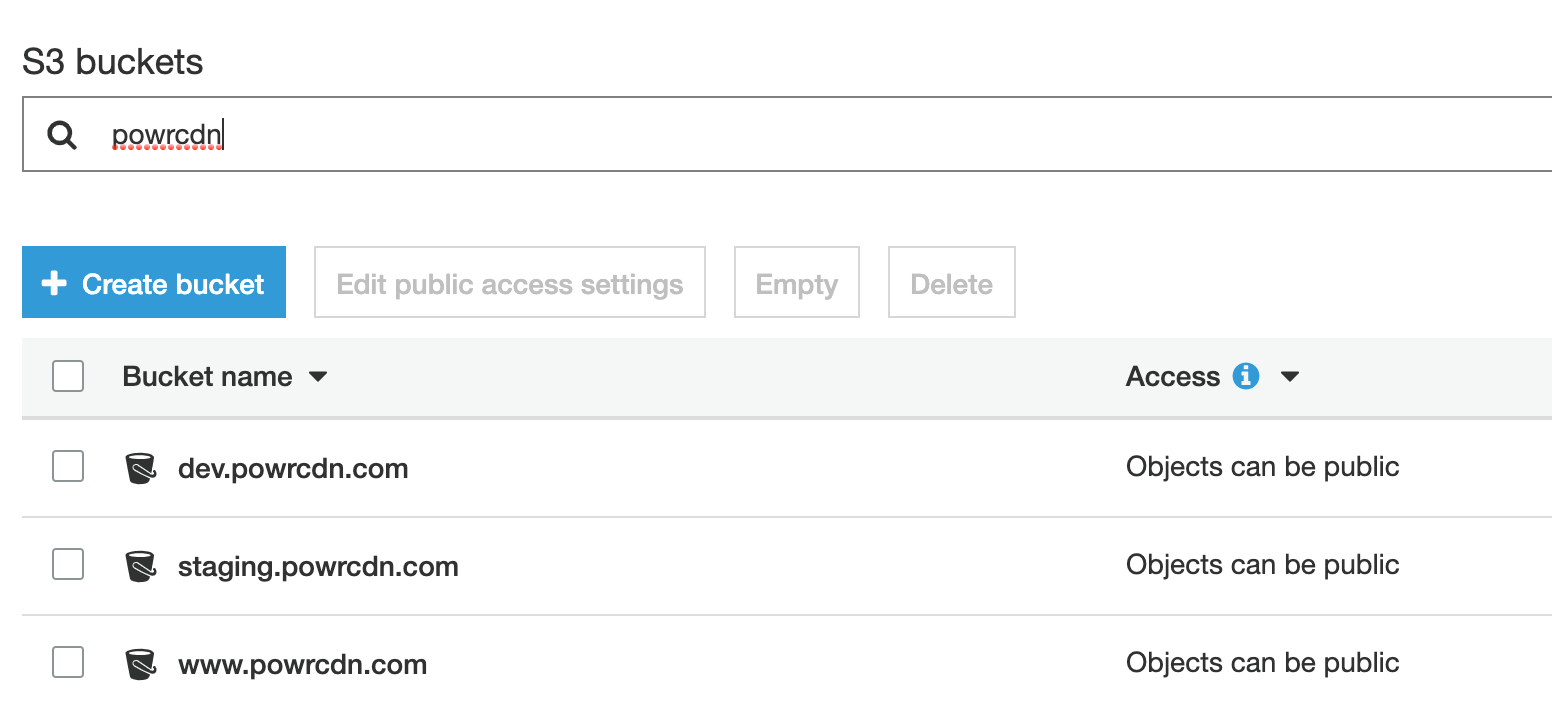Click the bucket icon beside staging.powrcdn.com
The height and width of the screenshot is (722, 1552).
[141, 566]
